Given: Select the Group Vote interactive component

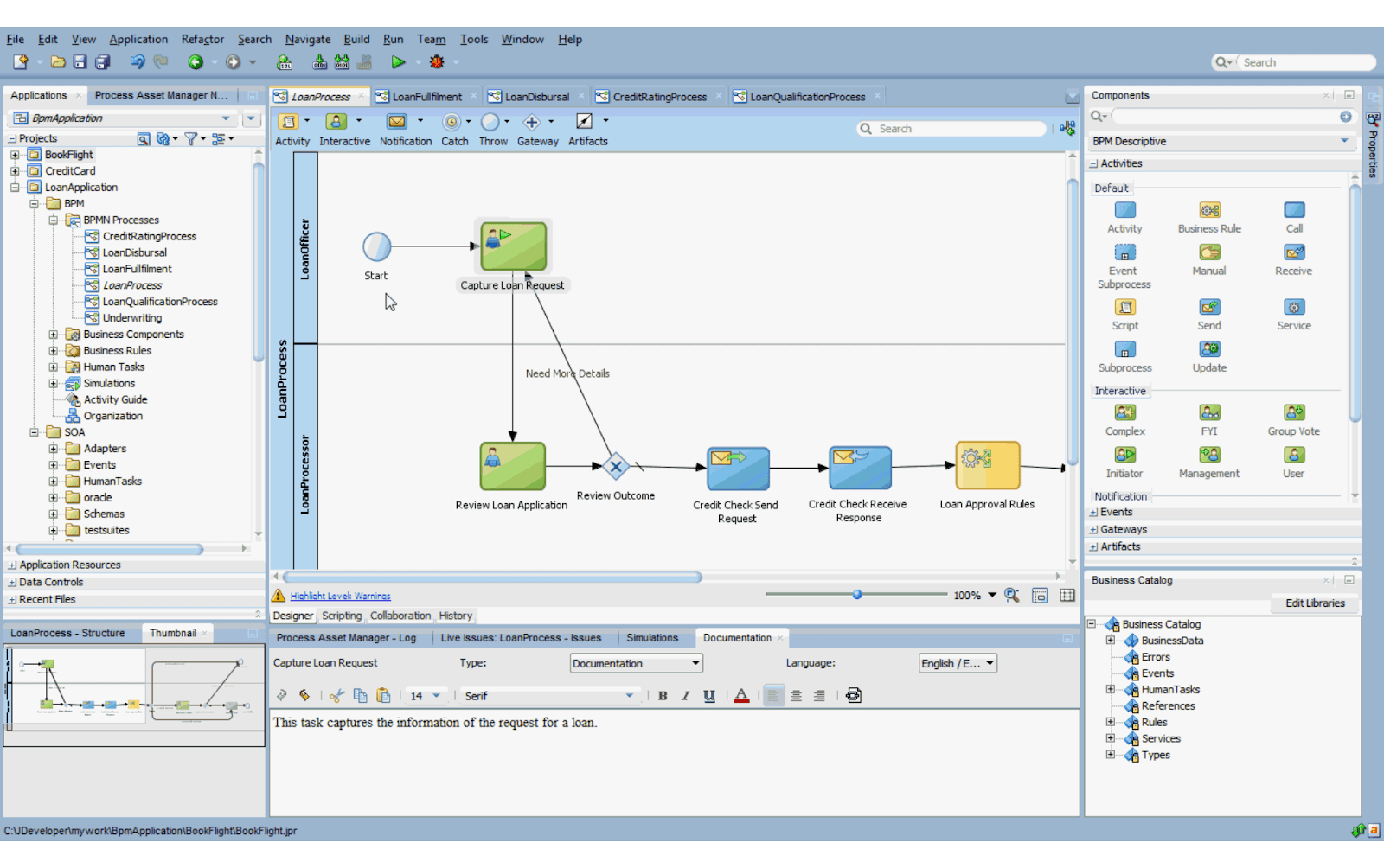Looking at the screenshot, I should (x=1294, y=412).
